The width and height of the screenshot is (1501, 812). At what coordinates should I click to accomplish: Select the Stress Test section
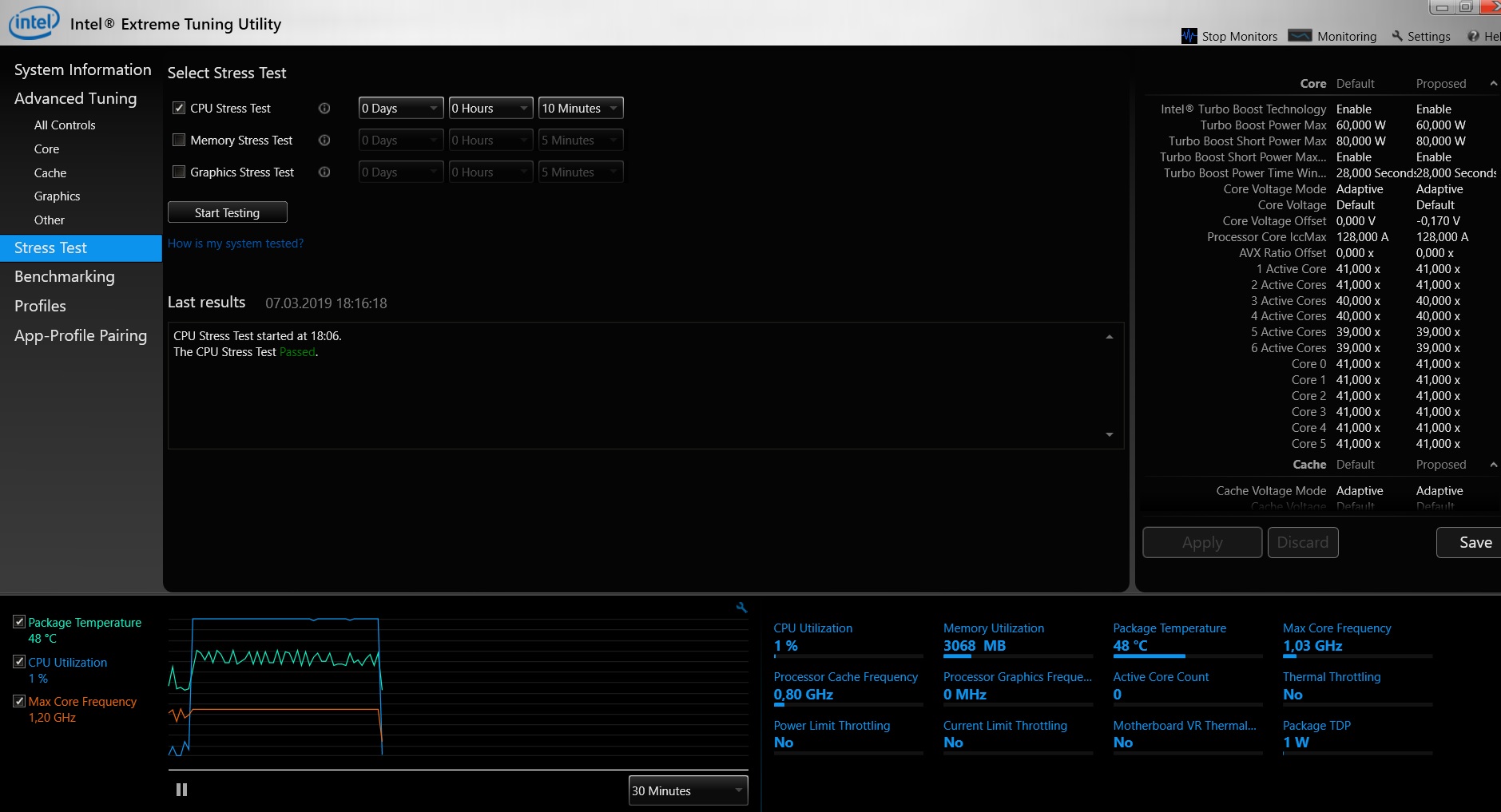[81, 248]
